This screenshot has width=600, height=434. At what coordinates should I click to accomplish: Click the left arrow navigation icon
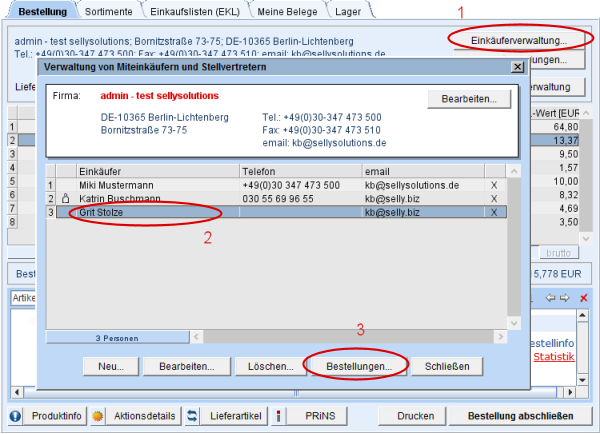pyautogui.click(x=550, y=298)
